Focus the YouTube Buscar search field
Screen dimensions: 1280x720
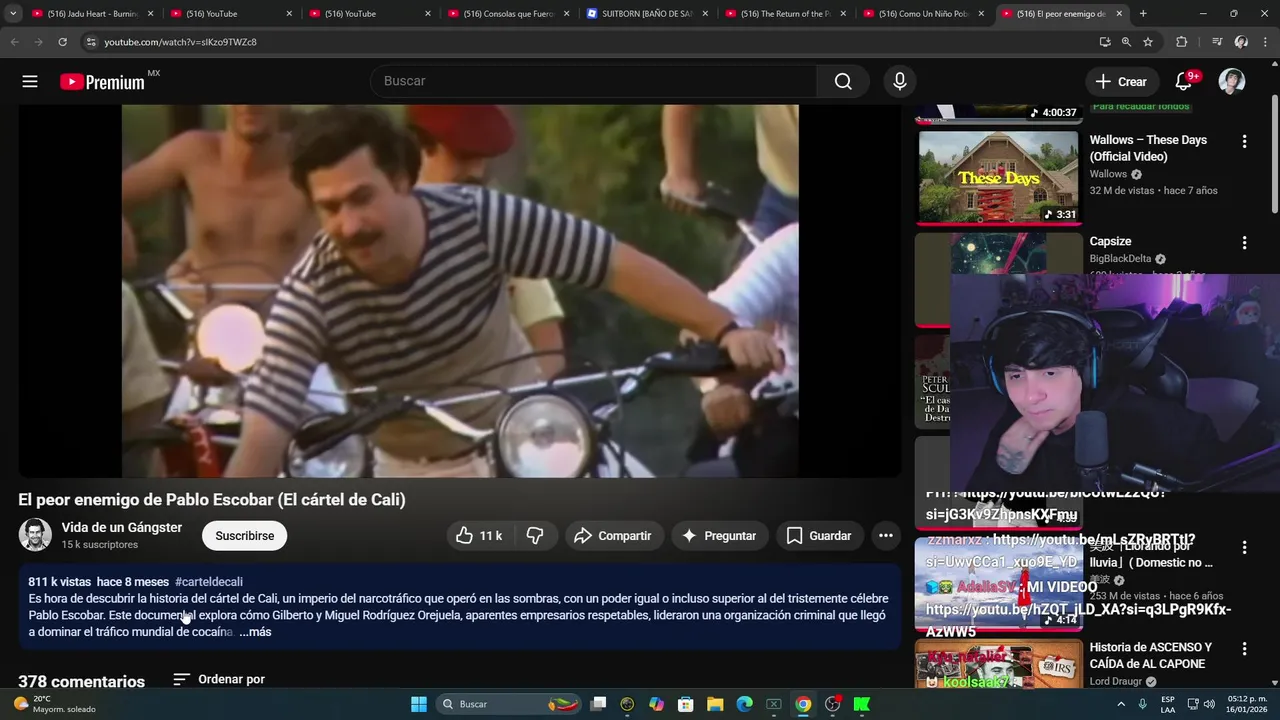click(x=593, y=81)
